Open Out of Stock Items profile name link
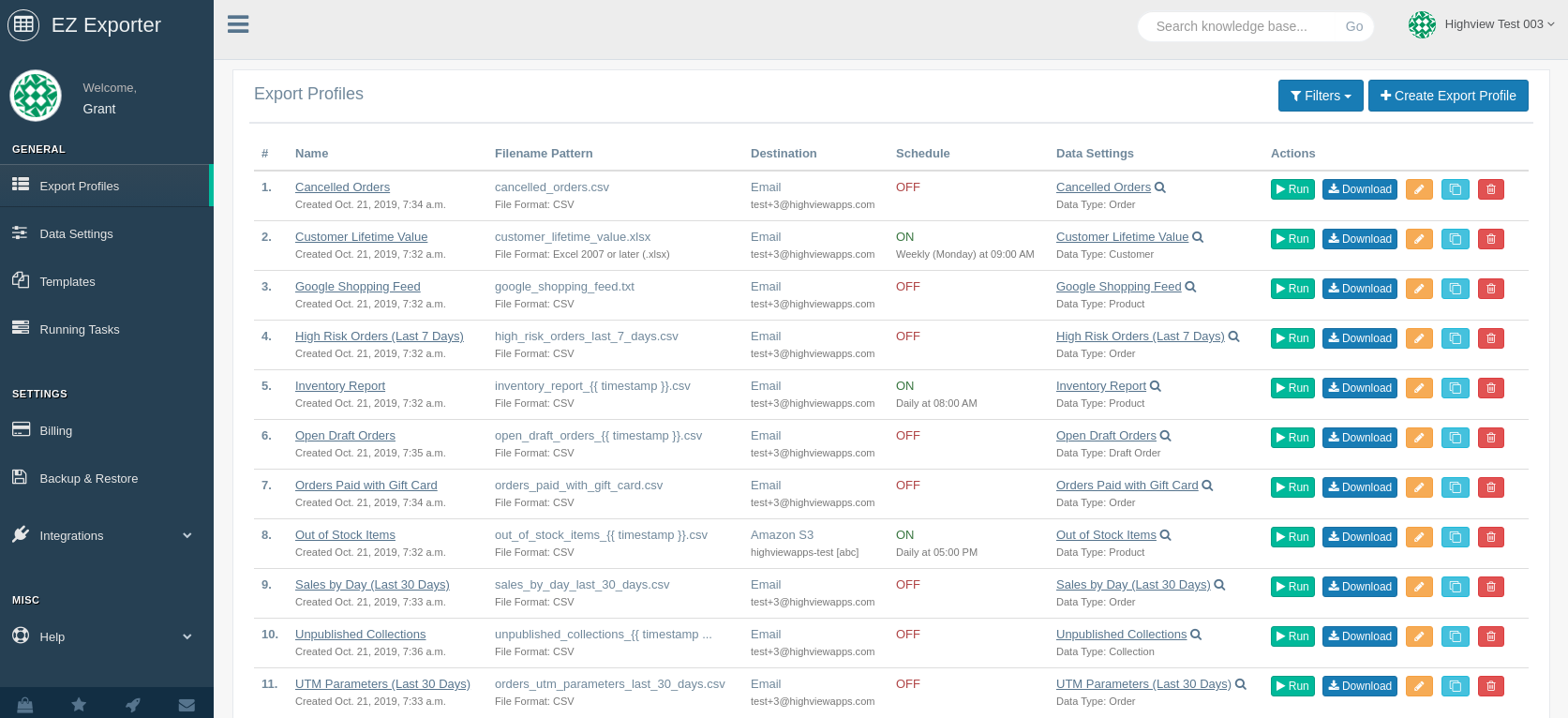The width and height of the screenshot is (1568, 718). (x=345, y=535)
